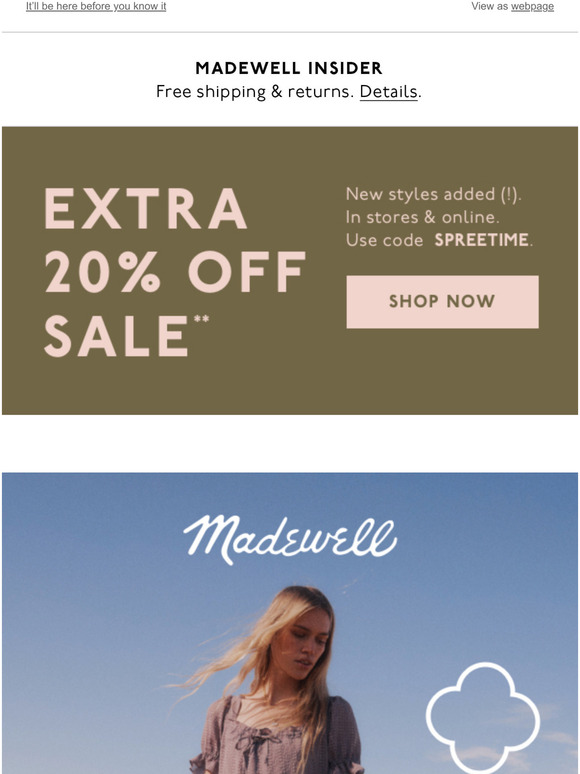Select the SPREETIME promo code text
Image resolution: width=580 pixels, height=774 pixels.
(481, 240)
